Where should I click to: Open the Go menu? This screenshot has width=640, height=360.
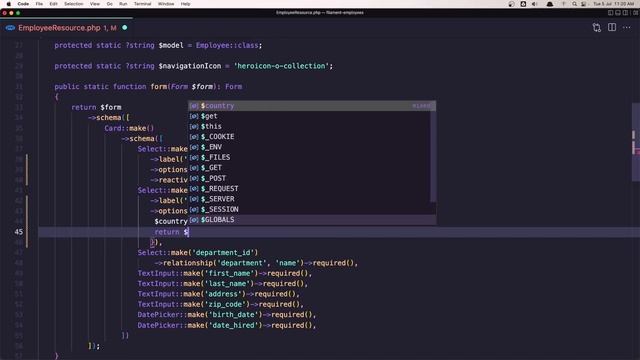tap(109, 4)
